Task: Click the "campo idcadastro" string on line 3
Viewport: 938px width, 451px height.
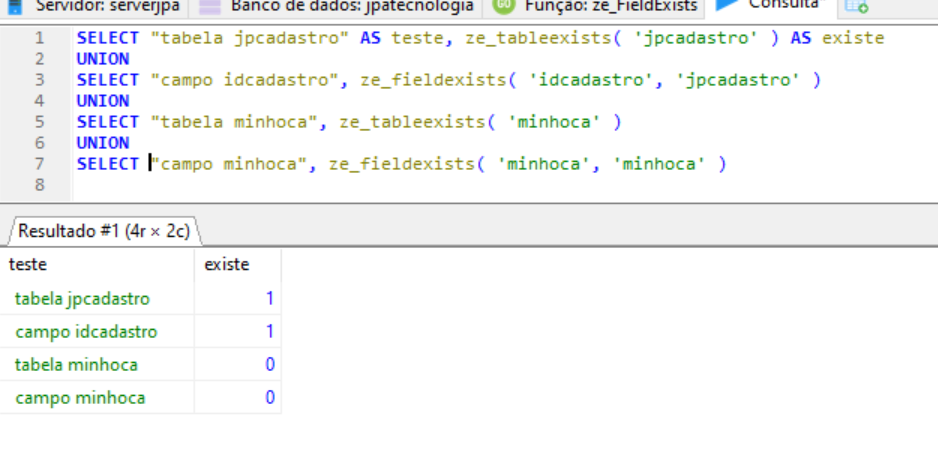Action: tap(244, 80)
